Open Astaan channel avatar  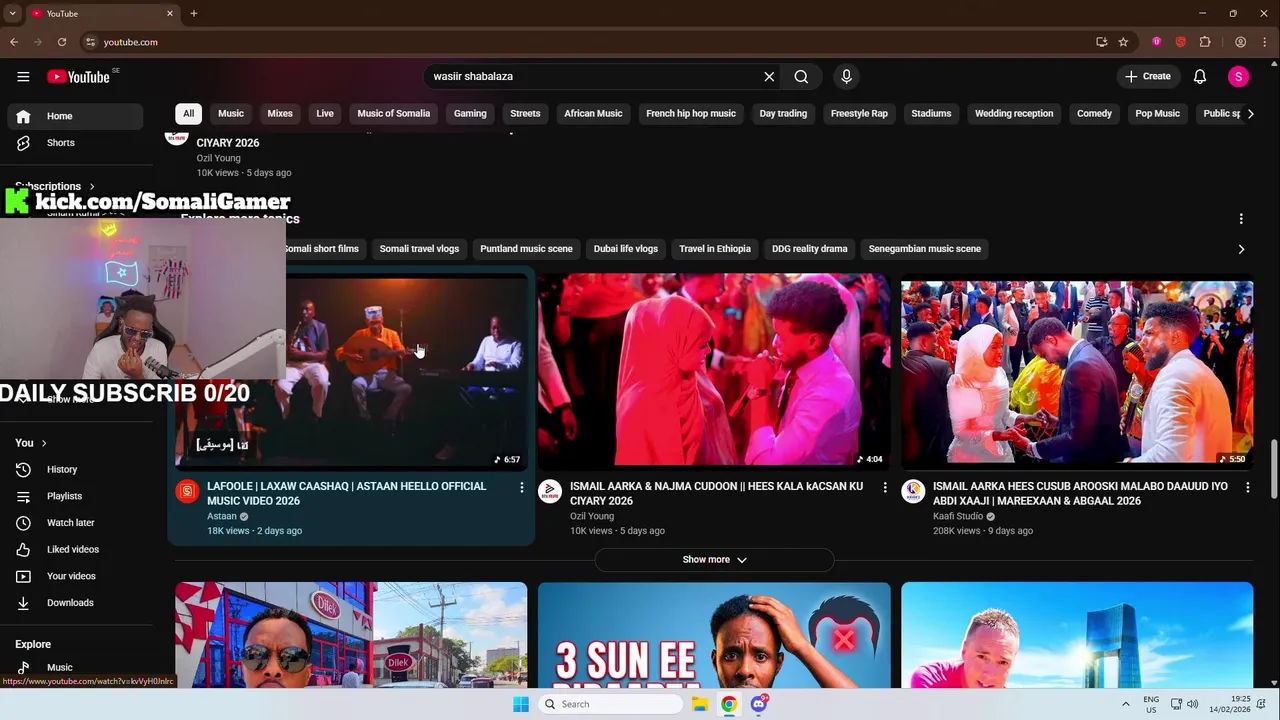[x=187, y=491]
